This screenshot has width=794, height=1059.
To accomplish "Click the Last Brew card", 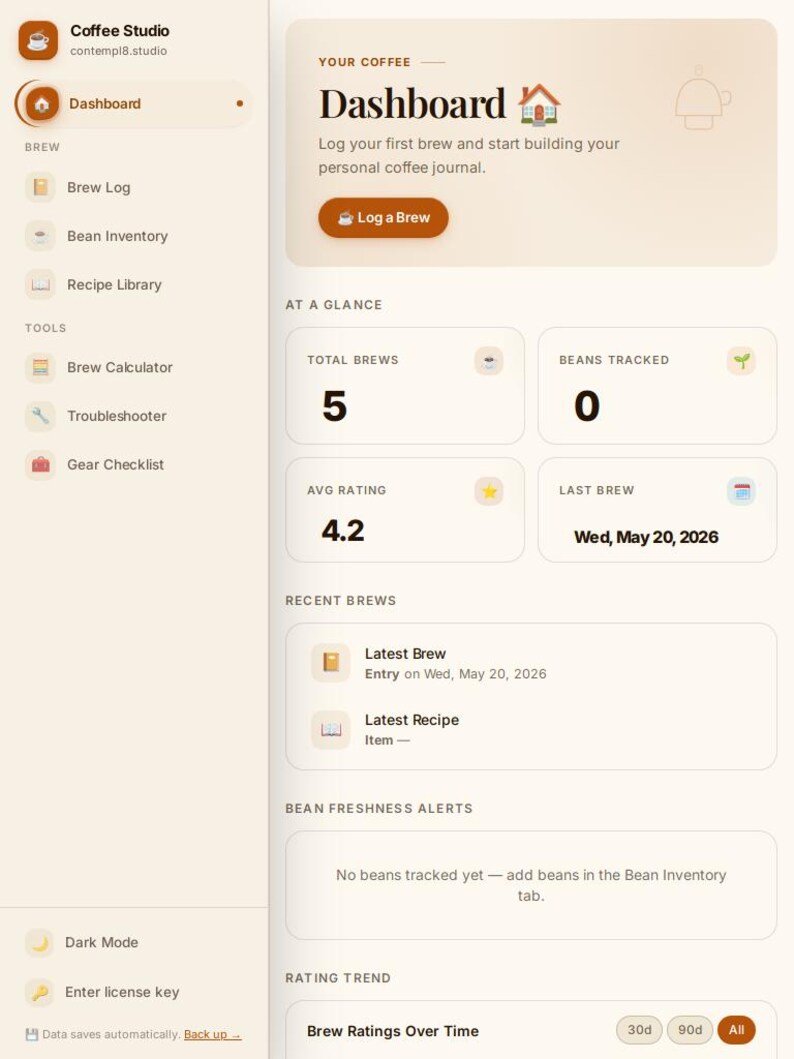I will coord(658,510).
